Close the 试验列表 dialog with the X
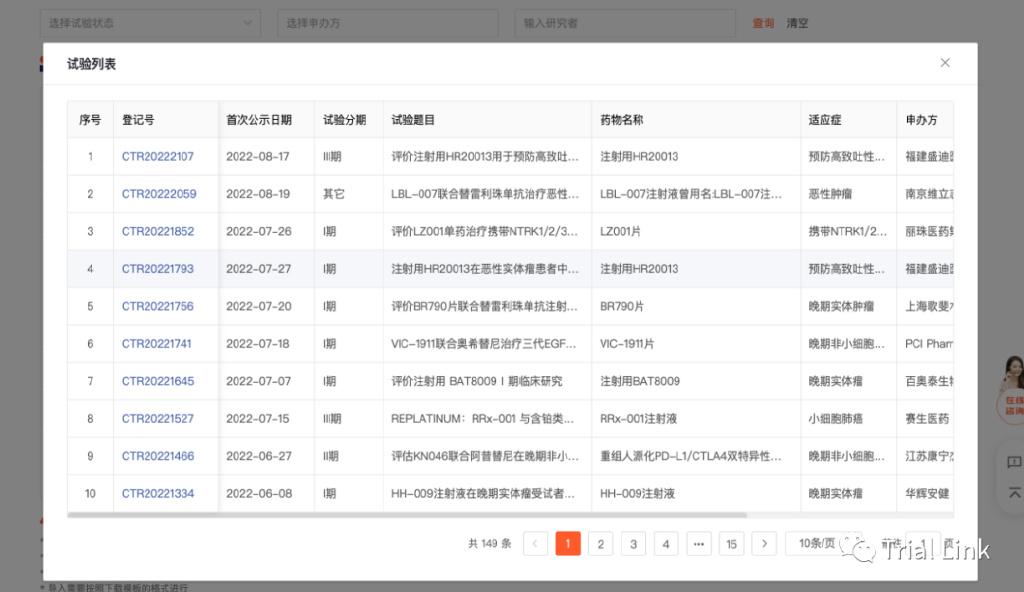This screenshot has height=592, width=1024. pyautogui.click(x=944, y=62)
